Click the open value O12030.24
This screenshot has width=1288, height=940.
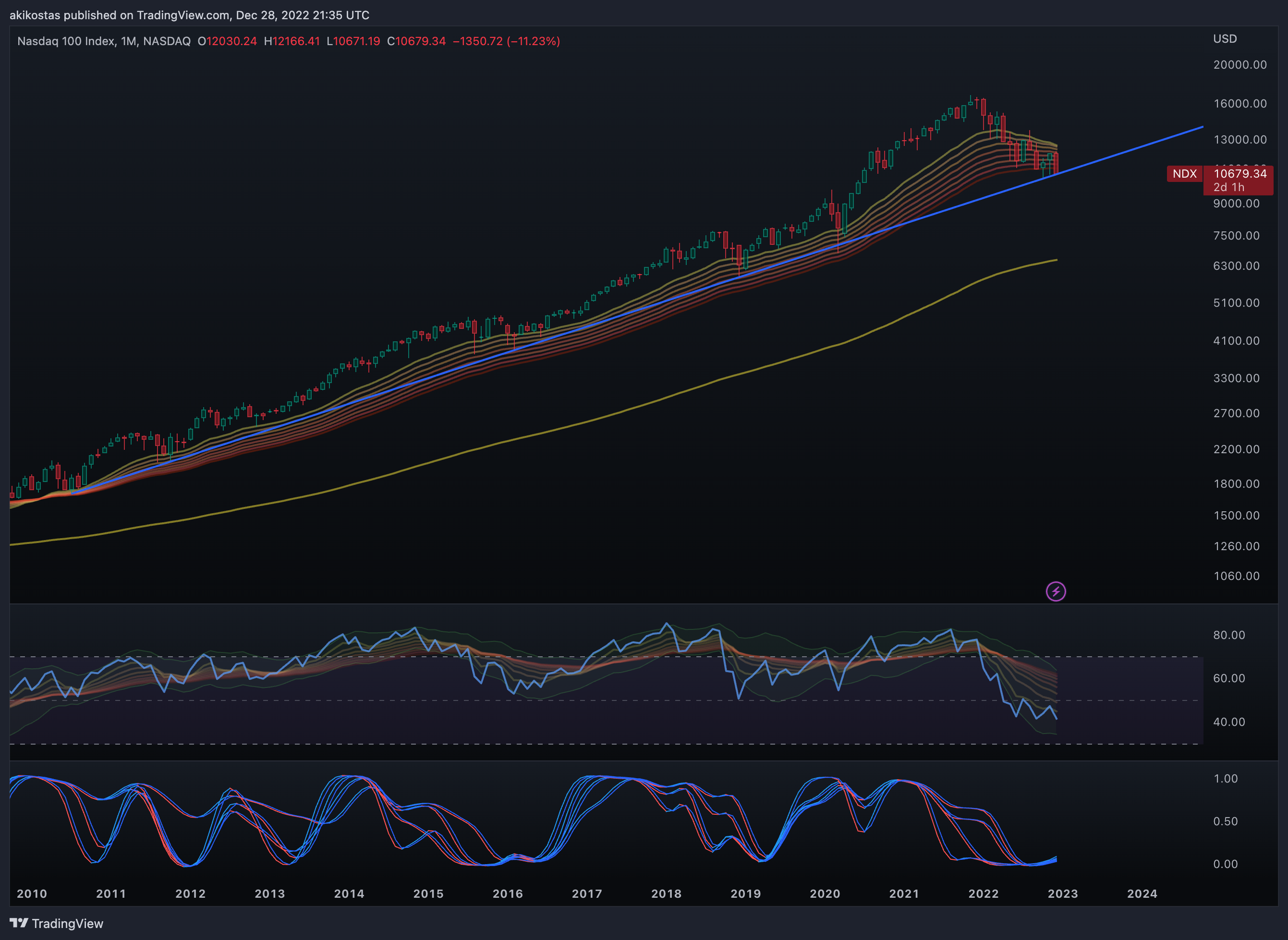pos(227,41)
